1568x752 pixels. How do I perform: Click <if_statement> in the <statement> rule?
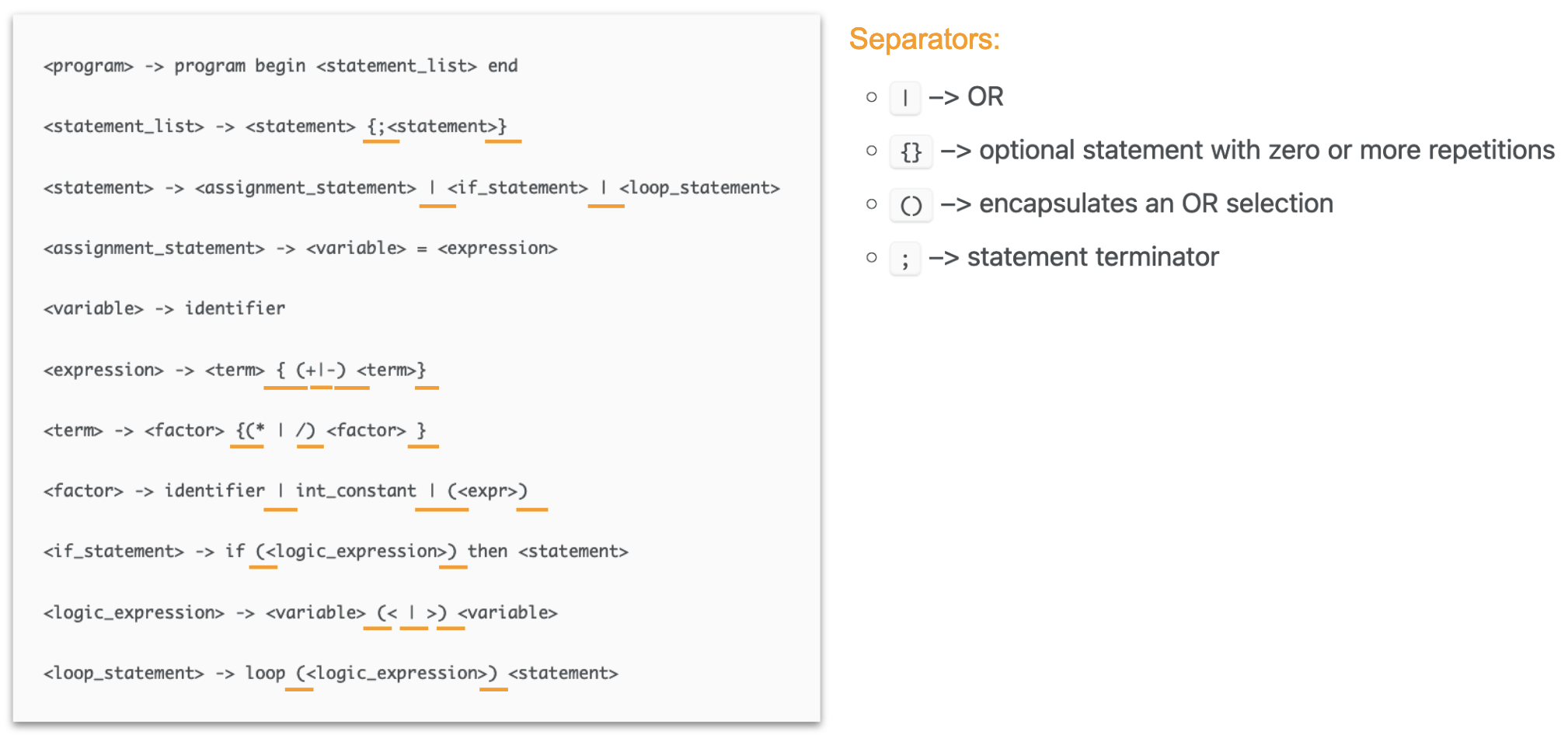[517, 188]
